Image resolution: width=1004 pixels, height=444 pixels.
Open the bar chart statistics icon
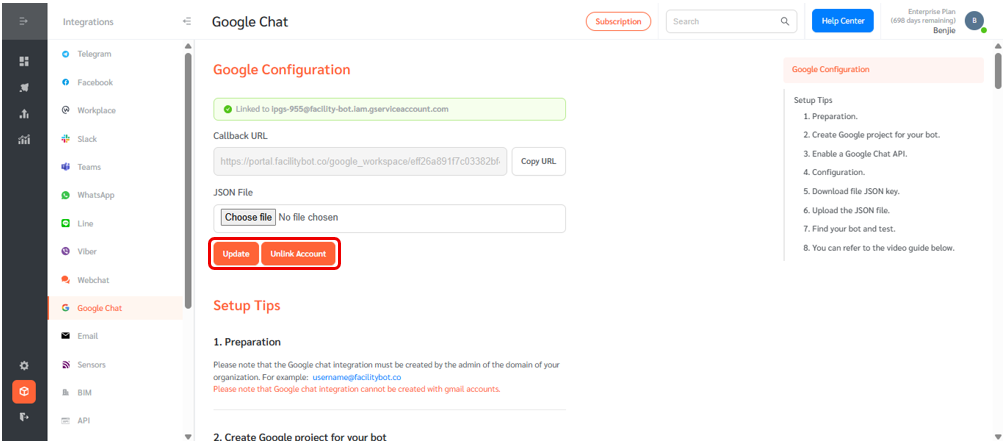click(x=24, y=140)
